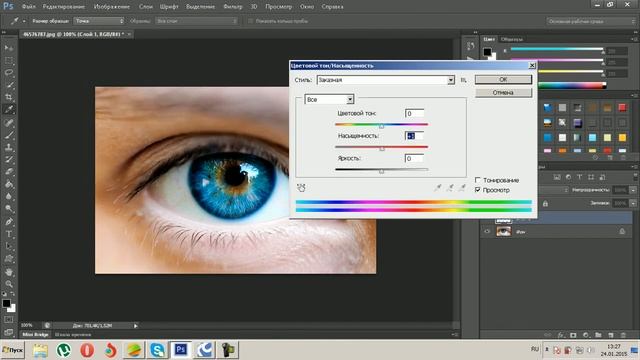Screen dimensions: 640x360
Task: Click the delete layer trash icon
Action: coord(623,335)
